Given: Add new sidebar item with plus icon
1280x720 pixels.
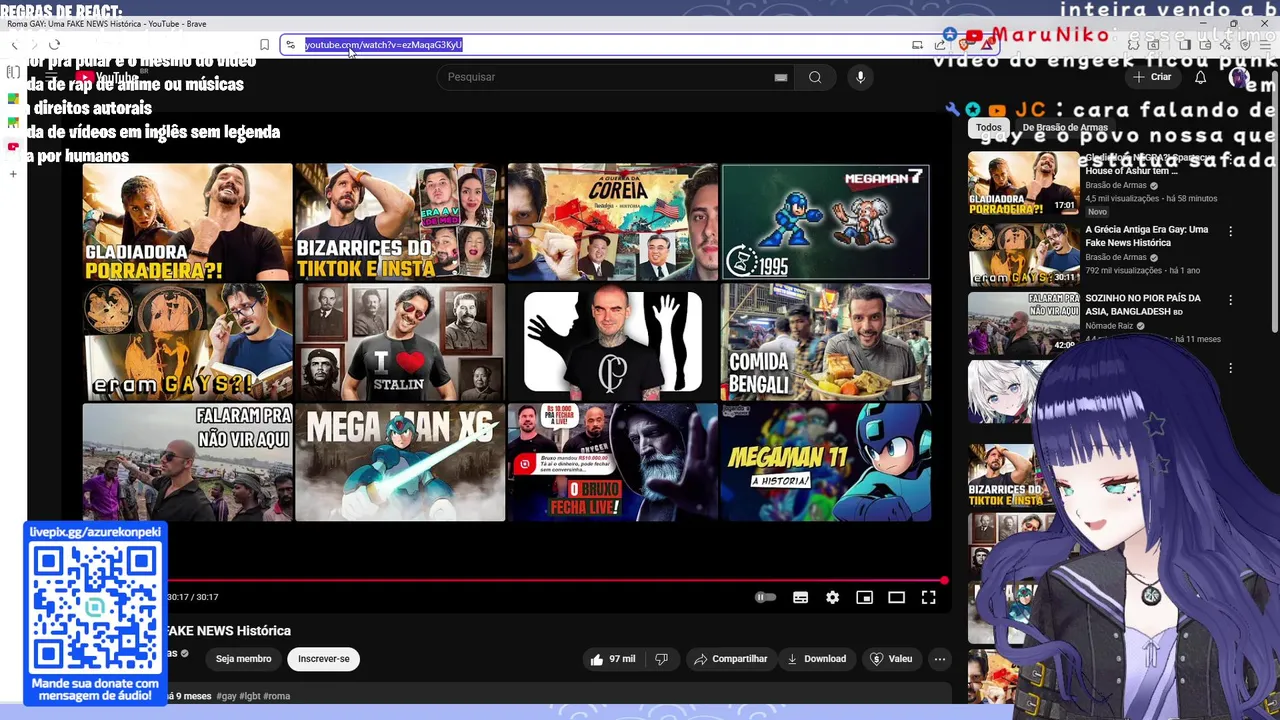Looking at the screenshot, I should (x=13, y=174).
